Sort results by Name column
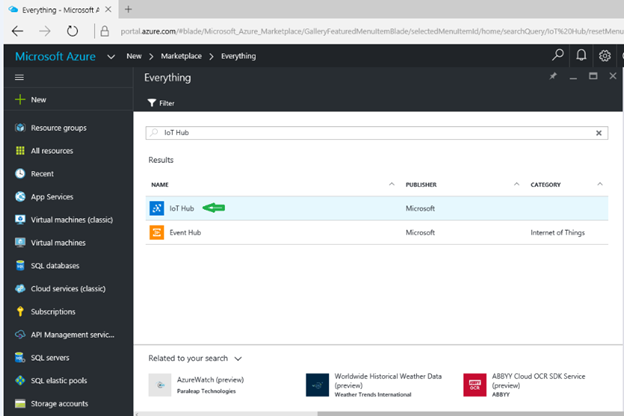The image size is (624, 416). point(160,184)
